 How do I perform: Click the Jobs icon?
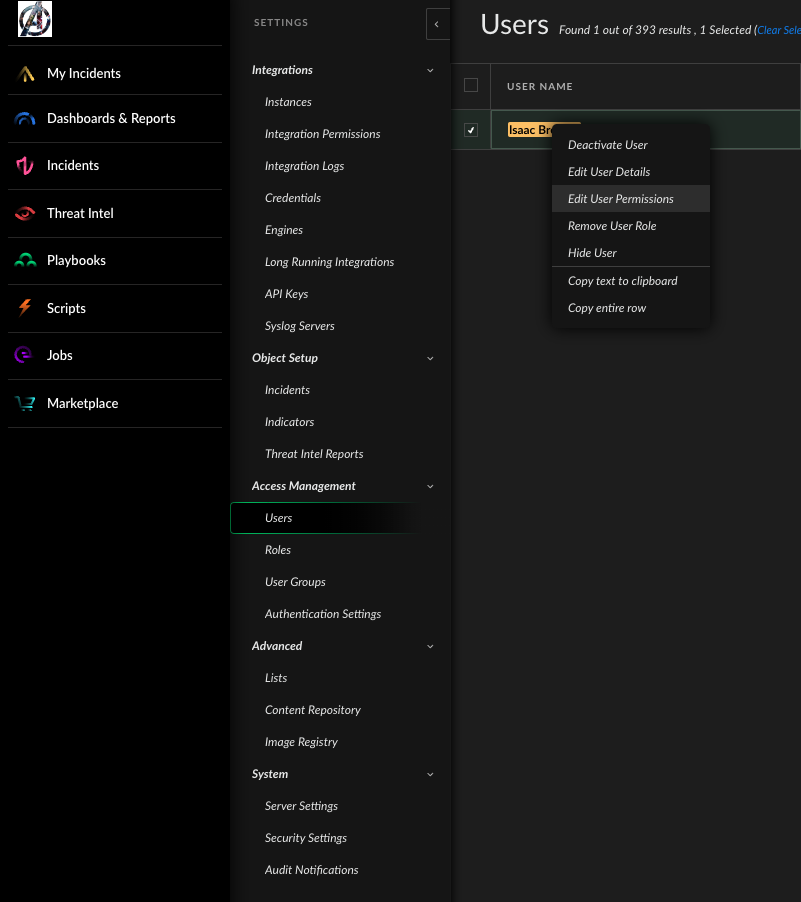click(x=25, y=355)
